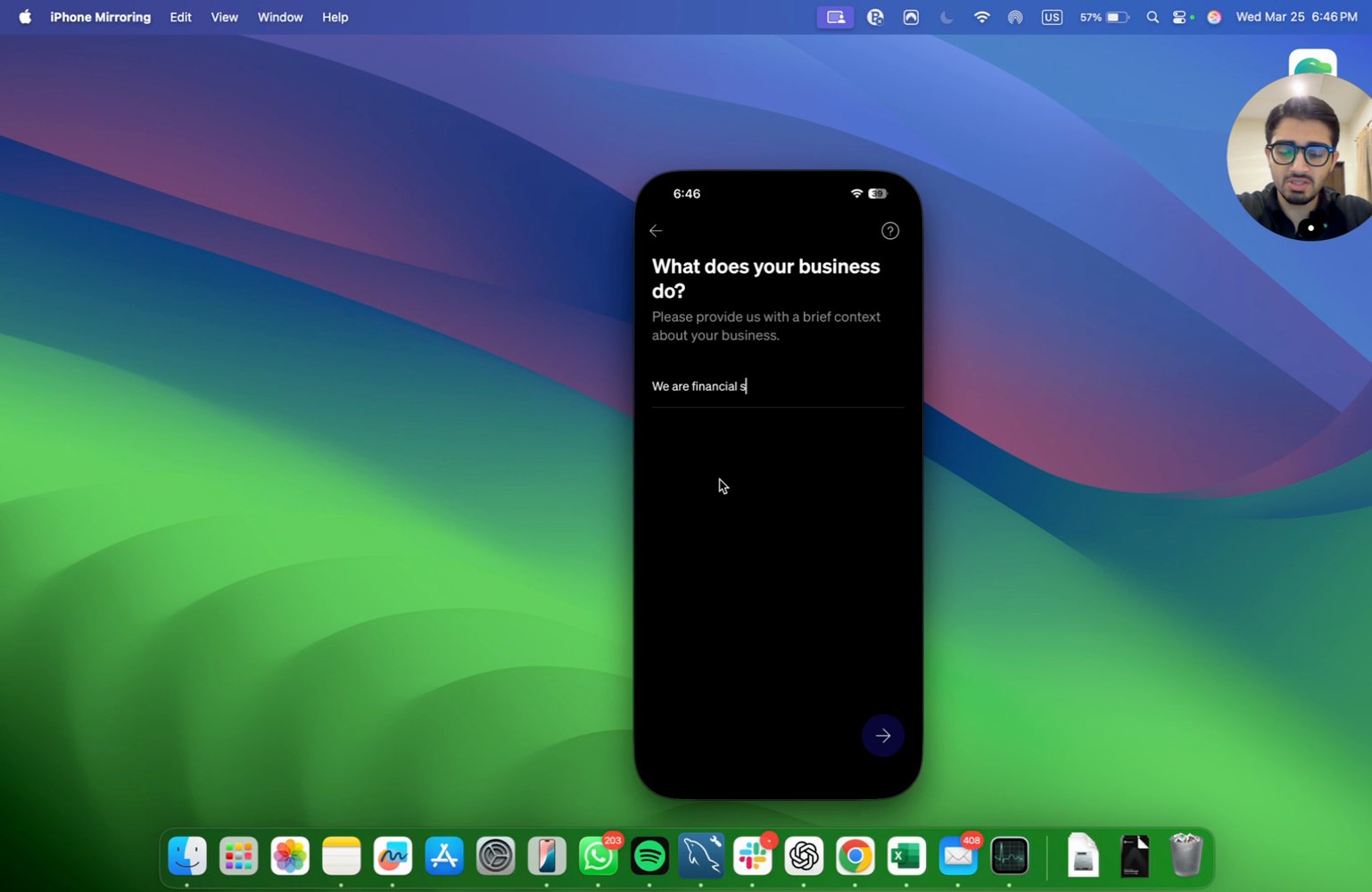Open Slack from the dock
The height and width of the screenshot is (892, 1372).
tap(752, 856)
